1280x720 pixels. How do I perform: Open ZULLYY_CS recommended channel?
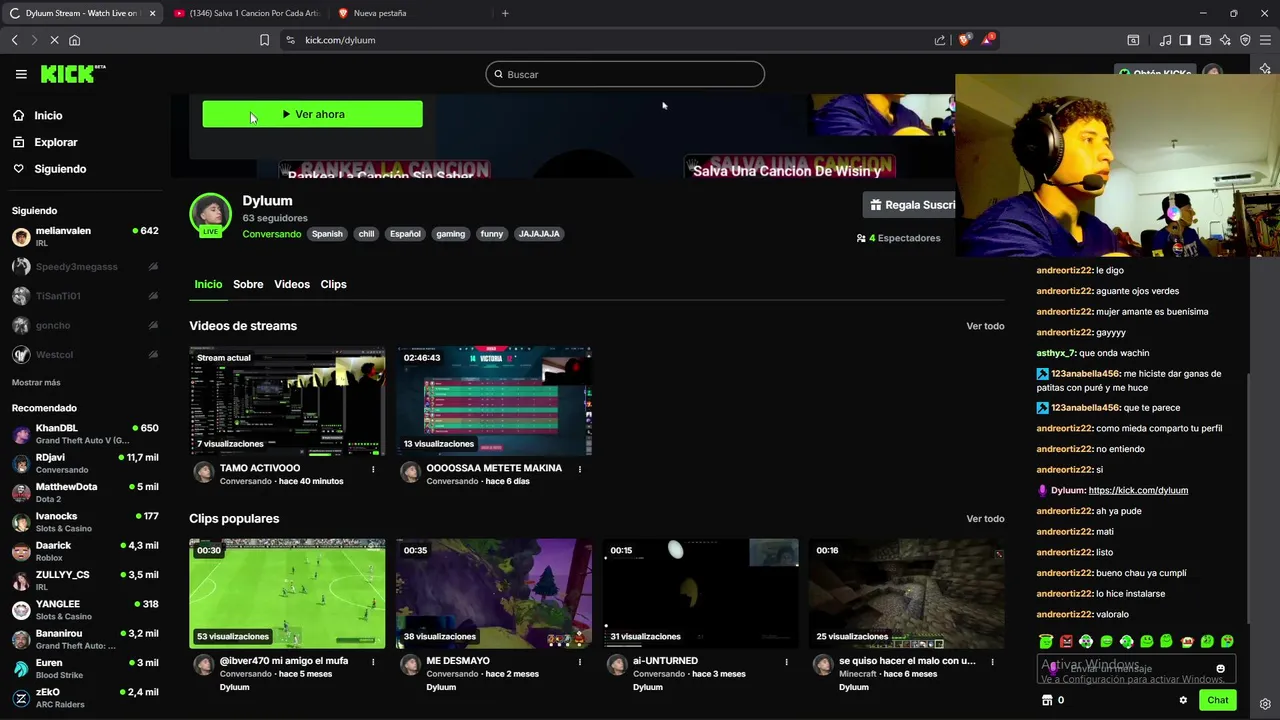tap(84, 581)
